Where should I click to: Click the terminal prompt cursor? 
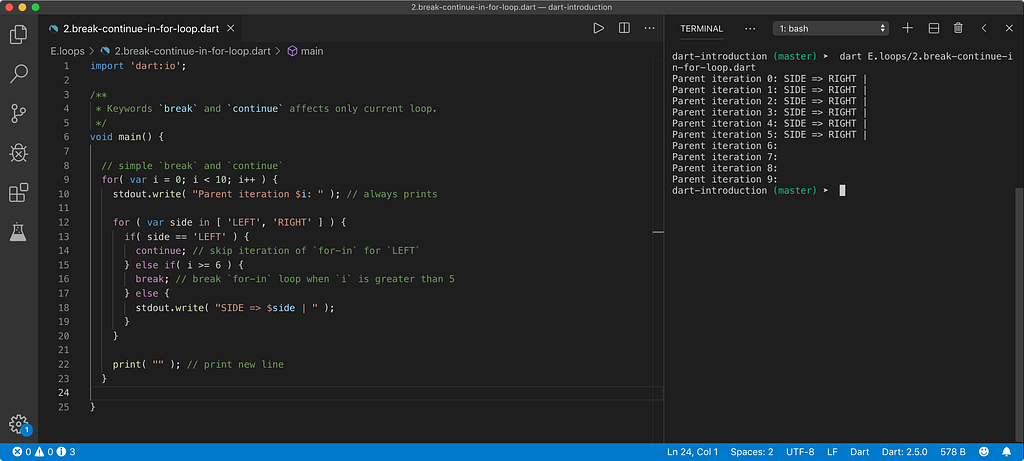click(842, 191)
